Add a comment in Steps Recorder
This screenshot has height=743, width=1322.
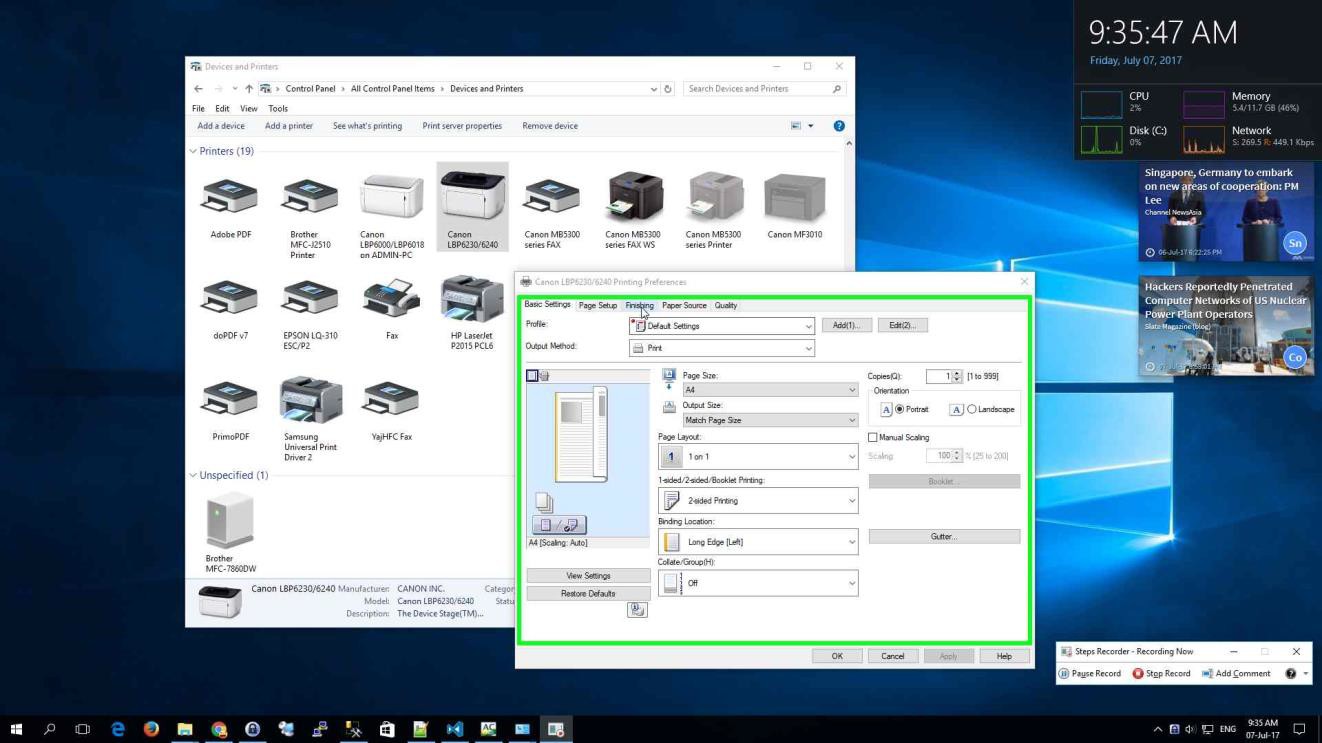(x=1235, y=673)
